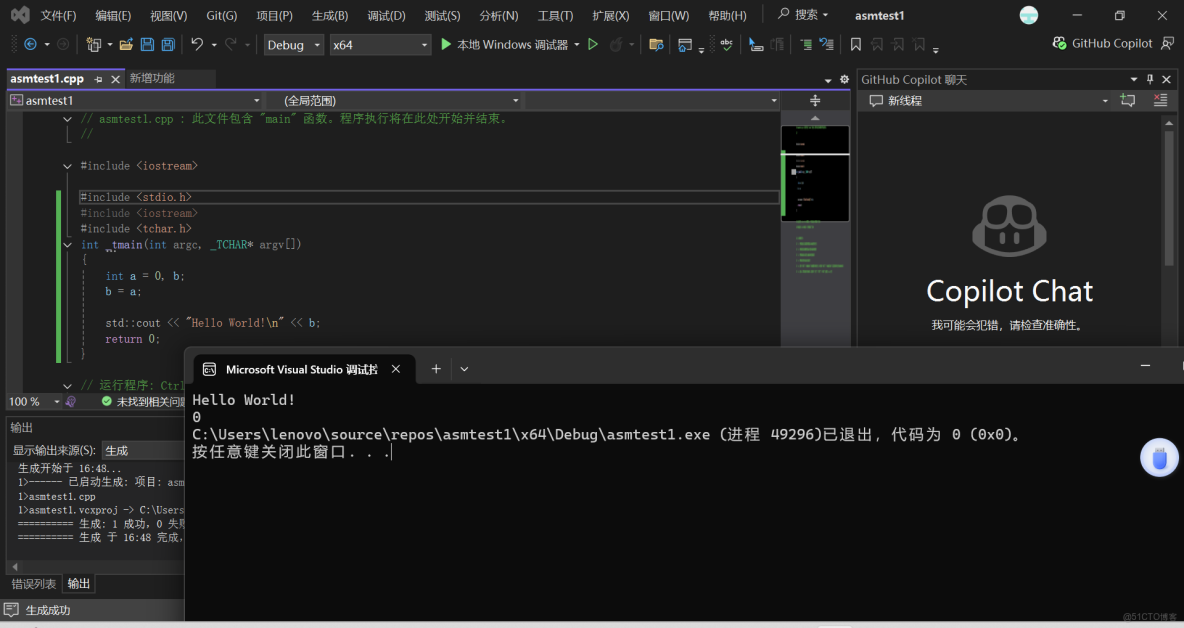Image resolution: width=1184 pixels, height=628 pixels.
Task: Click the Toggle Bookmark icon
Action: coord(858,44)
